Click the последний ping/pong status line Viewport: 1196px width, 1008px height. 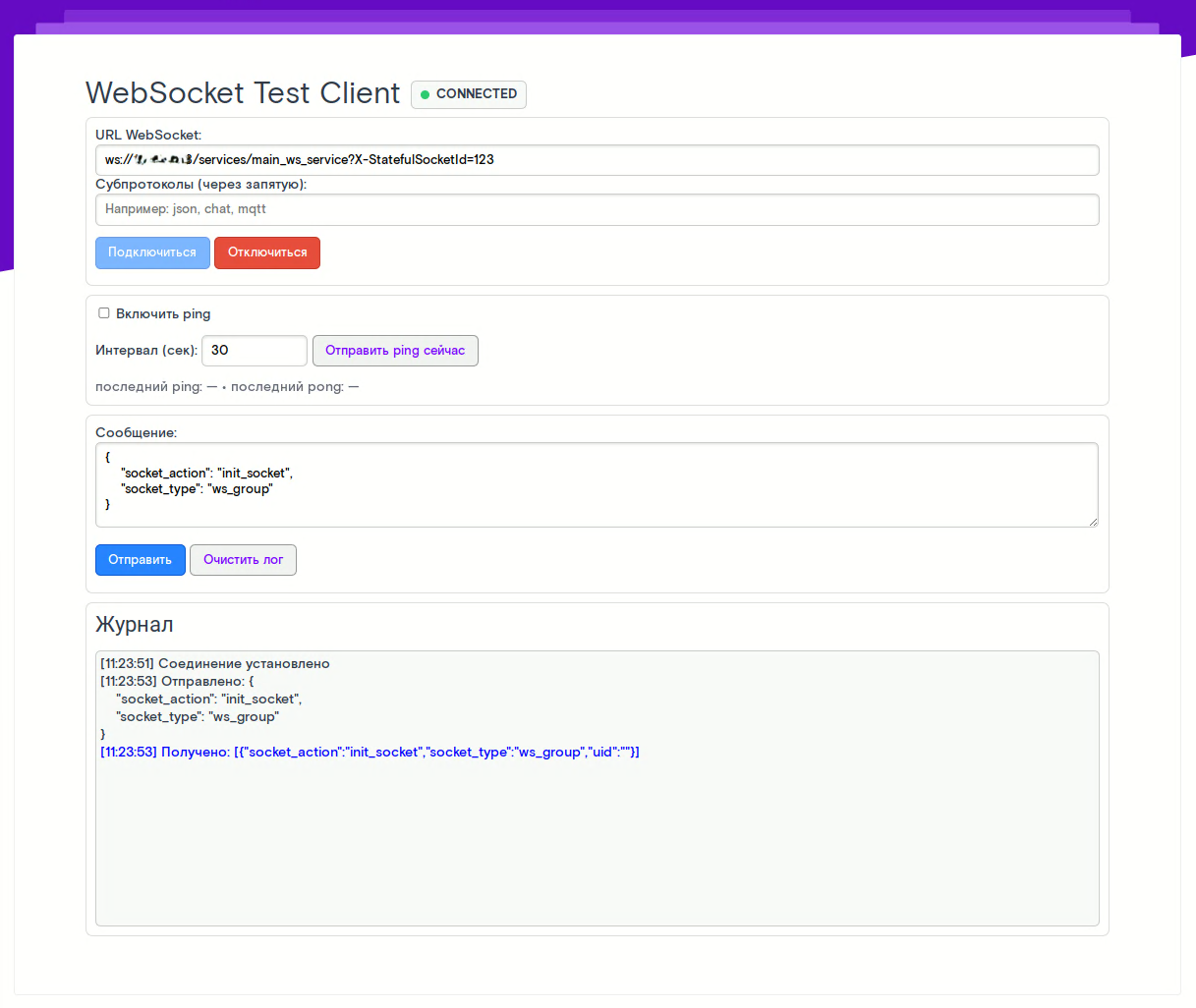pyautogui.click(x=227, y=387)
